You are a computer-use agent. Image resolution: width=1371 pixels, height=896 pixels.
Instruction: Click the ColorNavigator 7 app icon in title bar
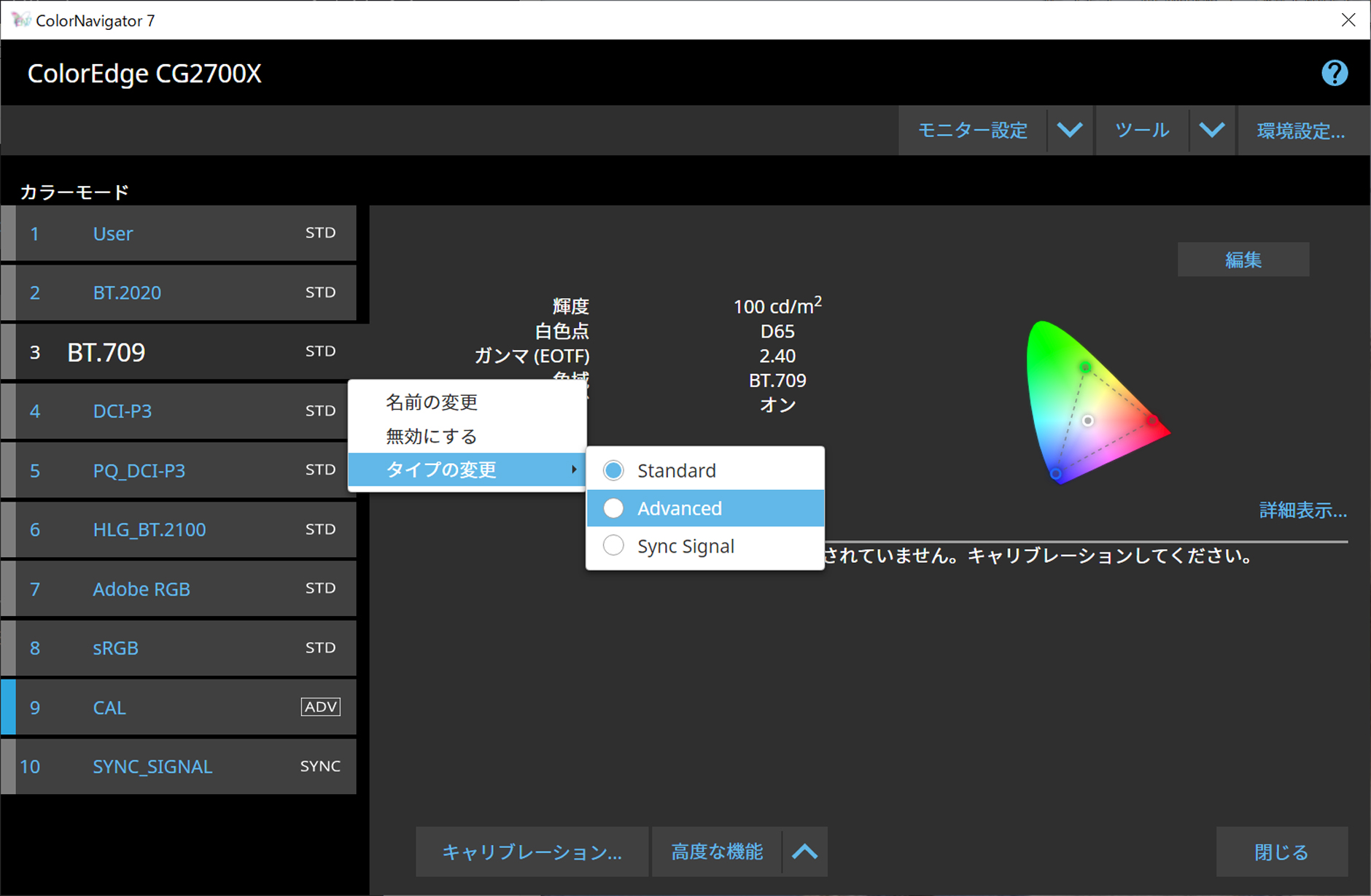[20, 20]
